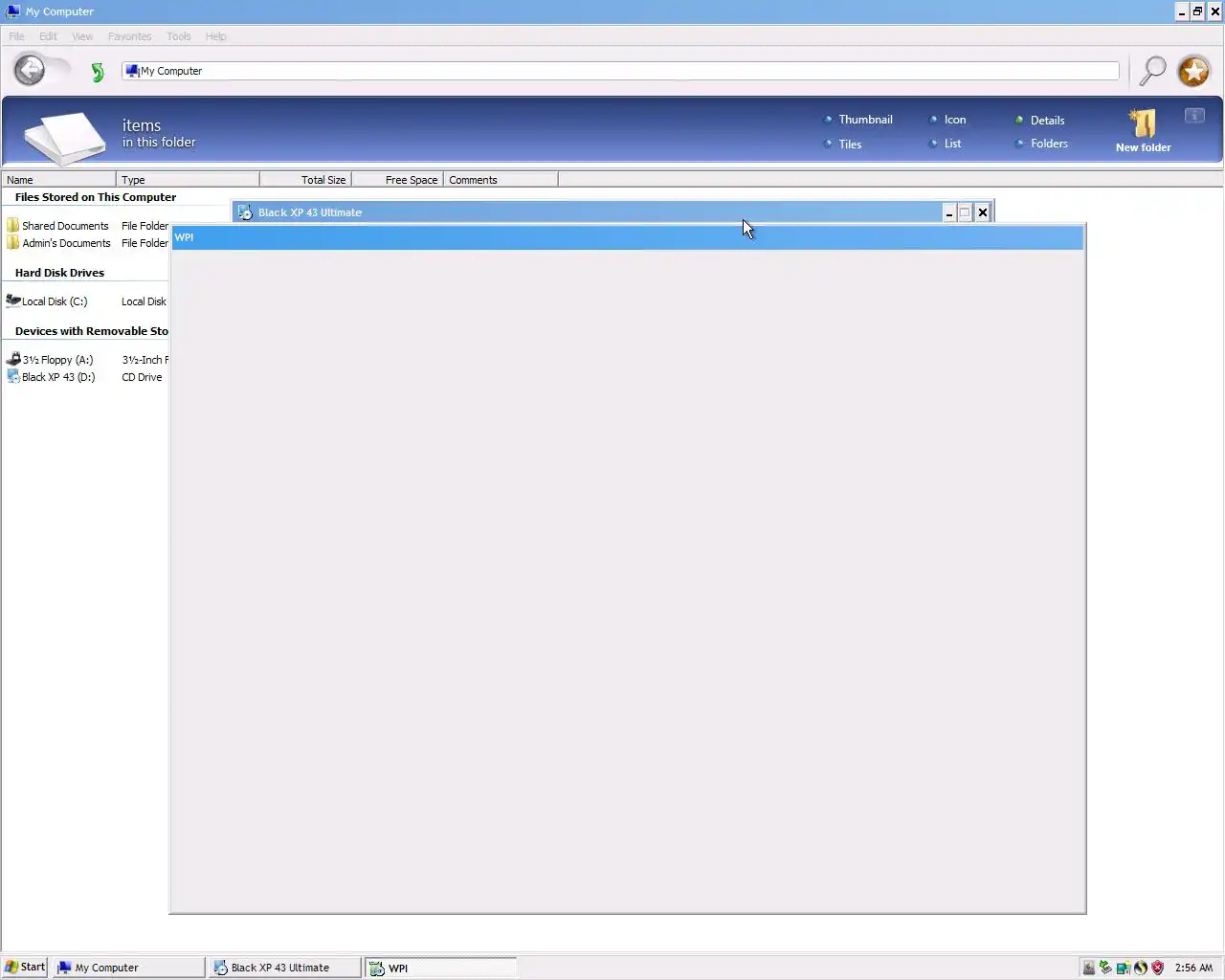Click the 'CD Drive' type cell
Image resolution: width=1225 pixels, height=980 pixels.
click(142, 377)
